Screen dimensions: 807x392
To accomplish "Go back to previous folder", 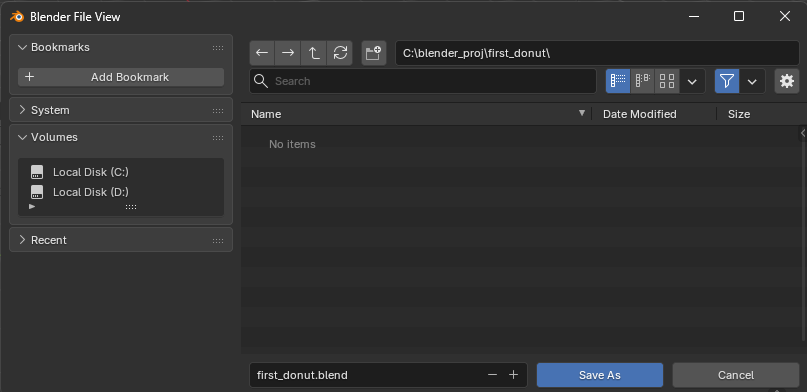I will (262, 53).
